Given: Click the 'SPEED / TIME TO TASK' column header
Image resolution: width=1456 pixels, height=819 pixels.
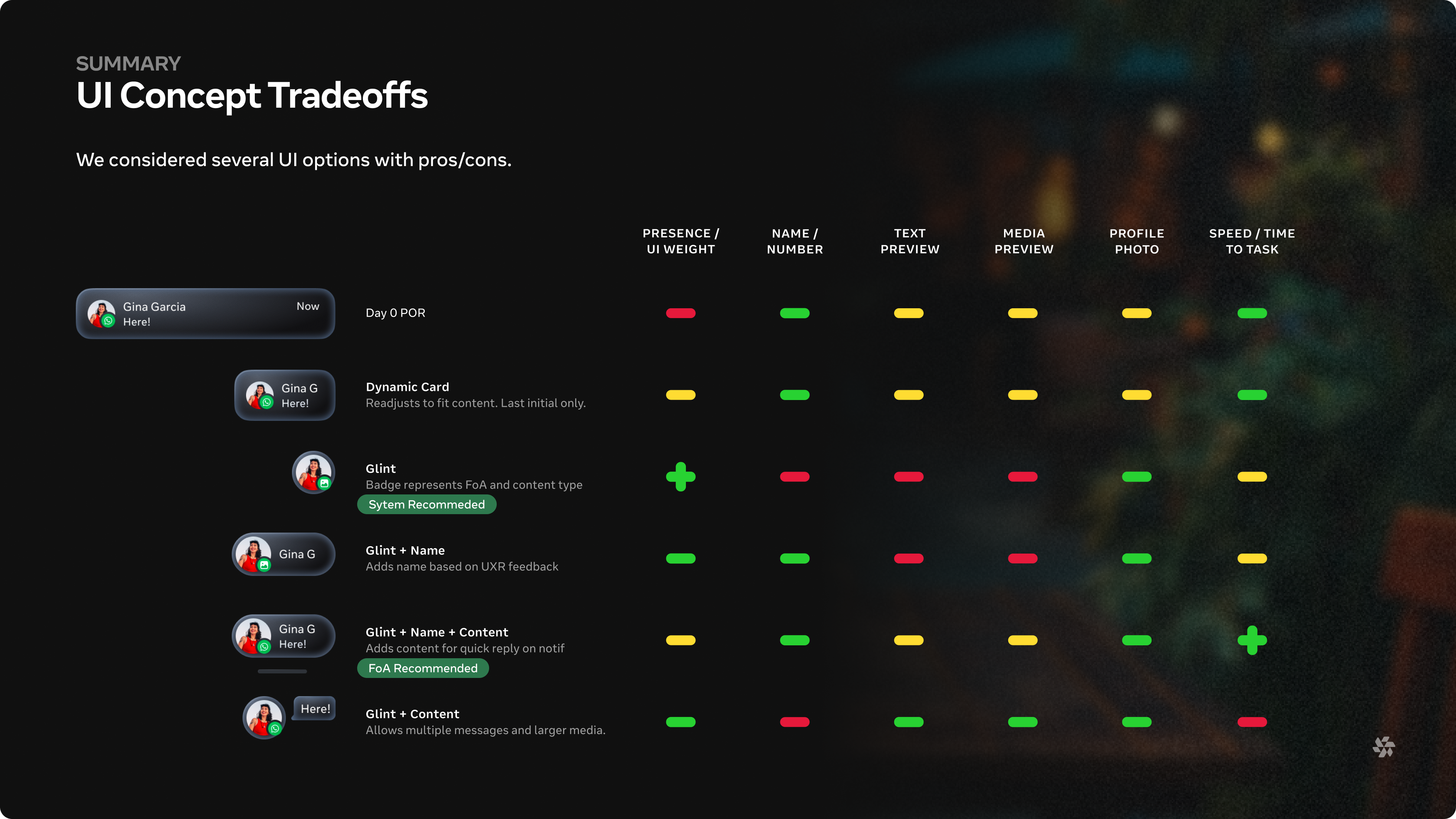Looking at the screenshot, I should pos(1252,242).
